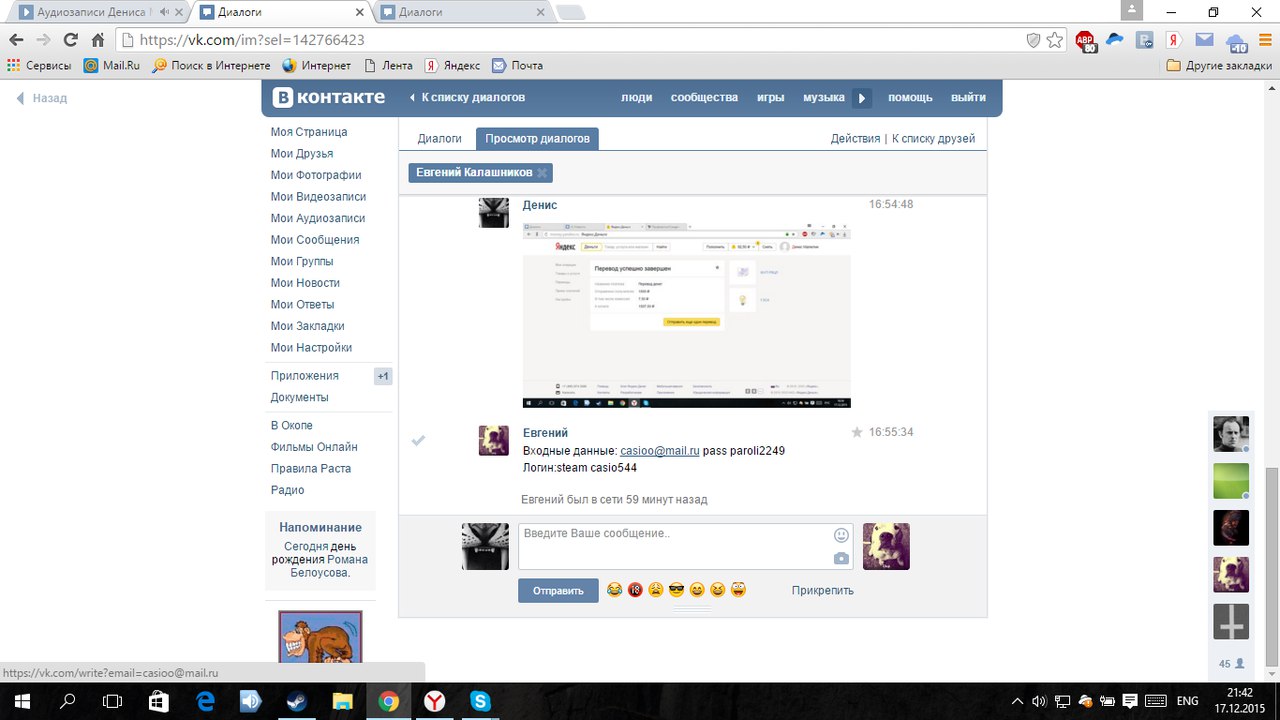Show hidden system tray icons
The height and width of the screenshot is (720, 1280).
[x=1018, y=701]
